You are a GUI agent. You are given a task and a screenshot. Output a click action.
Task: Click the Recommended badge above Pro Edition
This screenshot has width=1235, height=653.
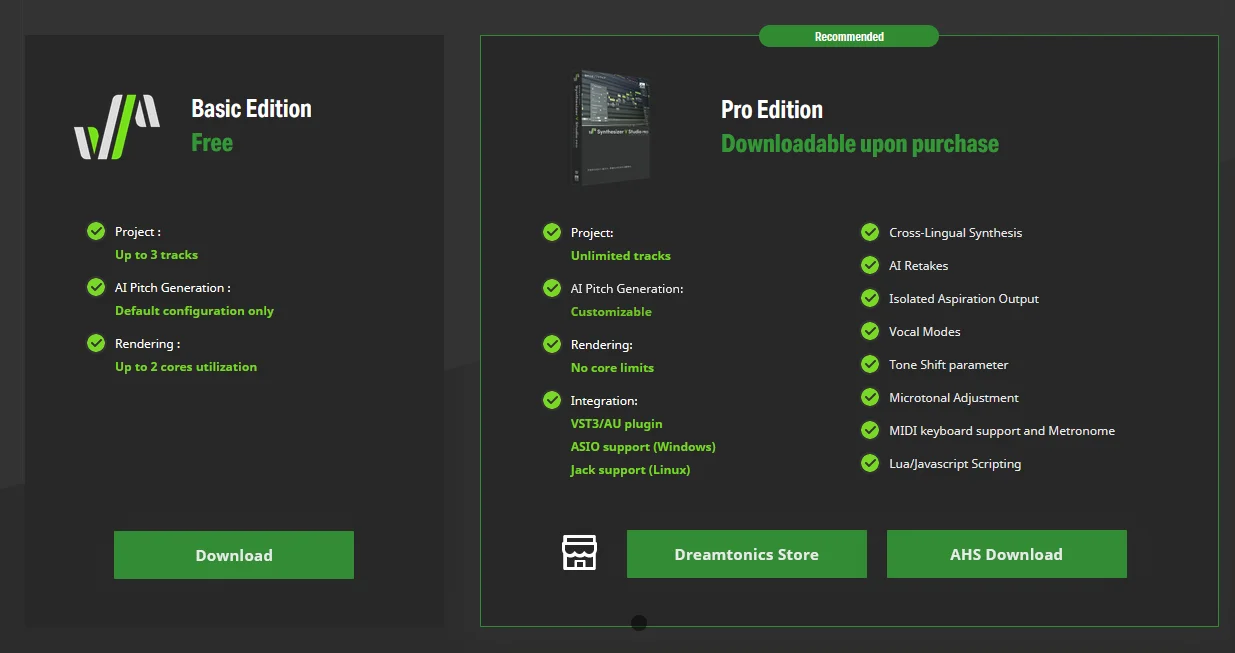pos(849,37)
